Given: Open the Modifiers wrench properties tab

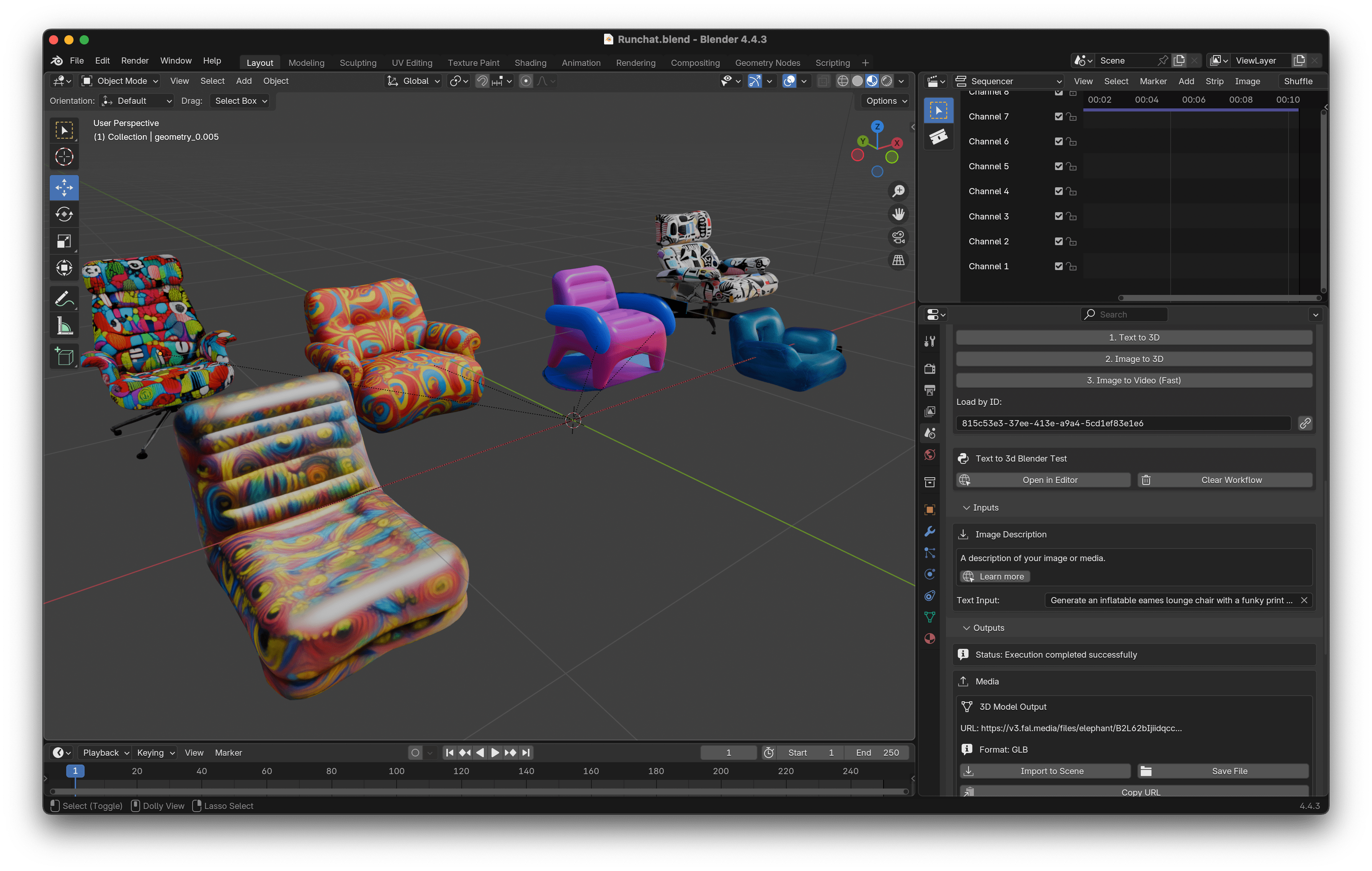Looking at the screenshot, I should pyautogui.click(x=930, y=531).
